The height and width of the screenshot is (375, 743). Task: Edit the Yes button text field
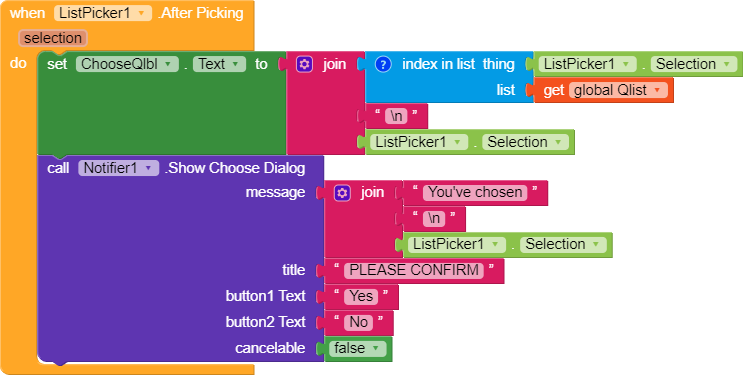click(361, 296)
